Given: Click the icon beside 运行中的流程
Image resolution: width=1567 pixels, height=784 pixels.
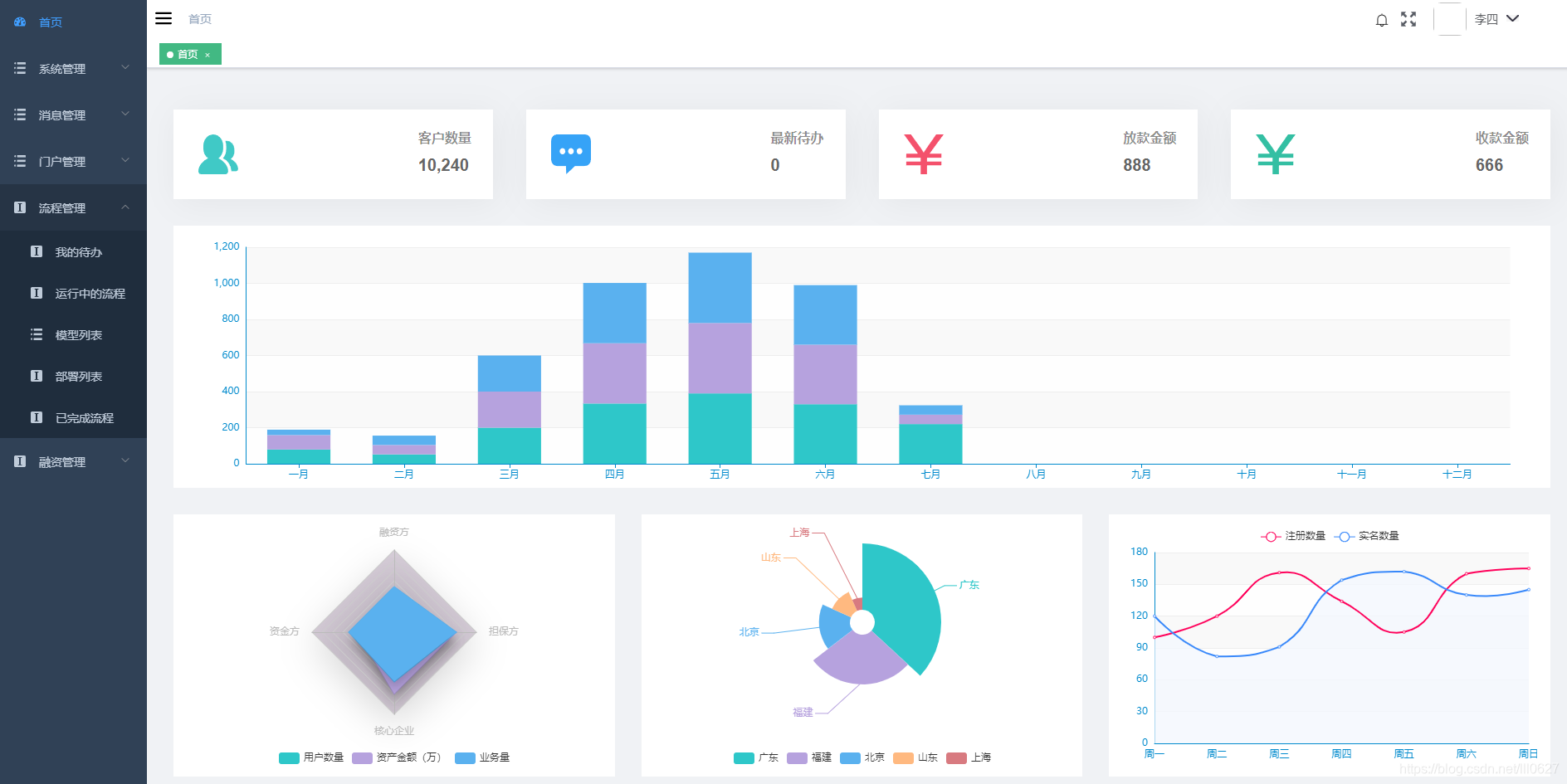Looking at the screenshot, I should (x=37, y=293).
